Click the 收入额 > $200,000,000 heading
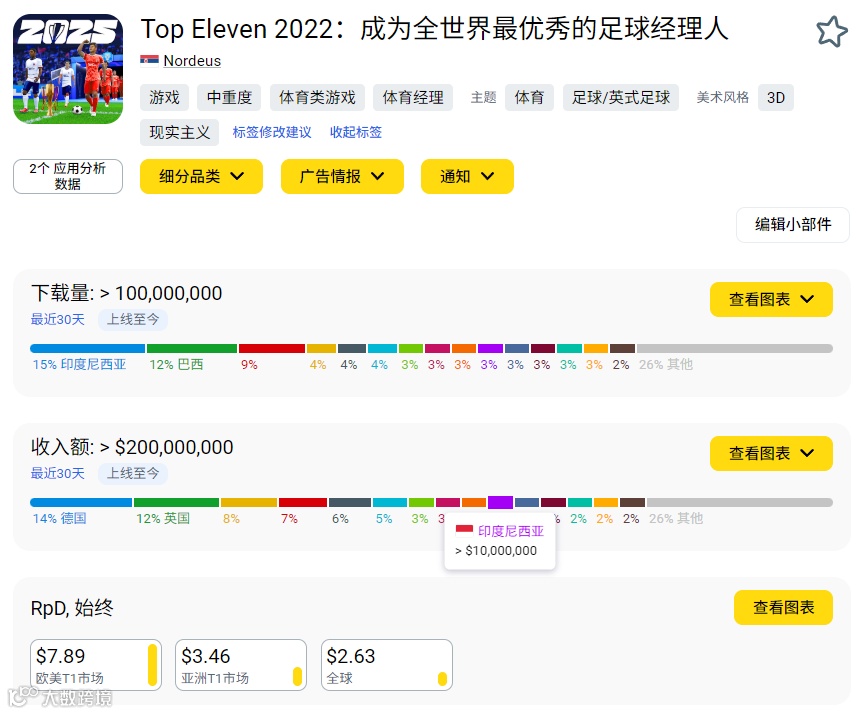Viewport: 857px width, 714px height. click(x=132, y=448)
